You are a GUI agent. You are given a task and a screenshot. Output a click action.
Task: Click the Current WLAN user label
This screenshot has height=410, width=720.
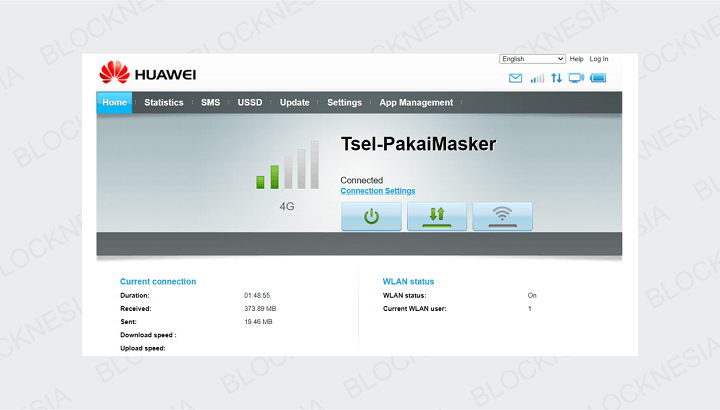pos(415,309)
